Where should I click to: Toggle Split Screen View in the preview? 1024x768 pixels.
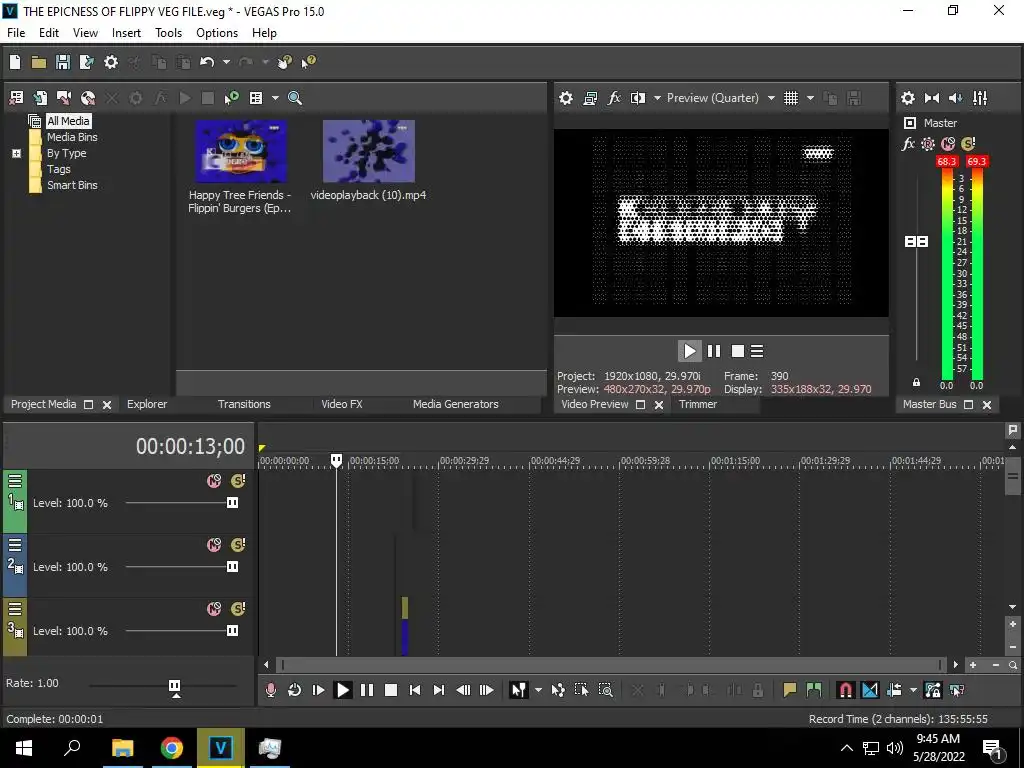pos(638,98)
